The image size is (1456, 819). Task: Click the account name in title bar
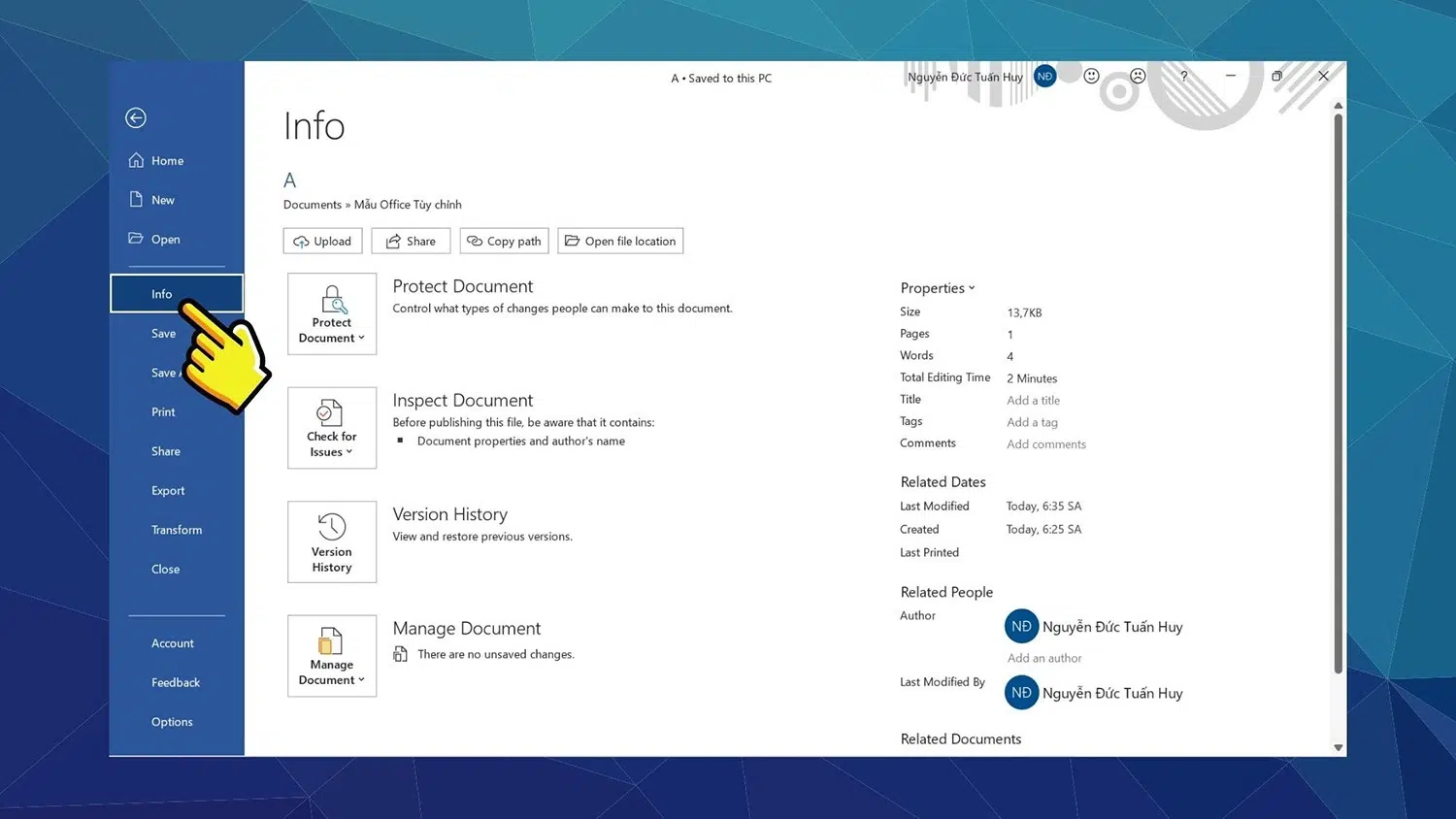[965, 78]
